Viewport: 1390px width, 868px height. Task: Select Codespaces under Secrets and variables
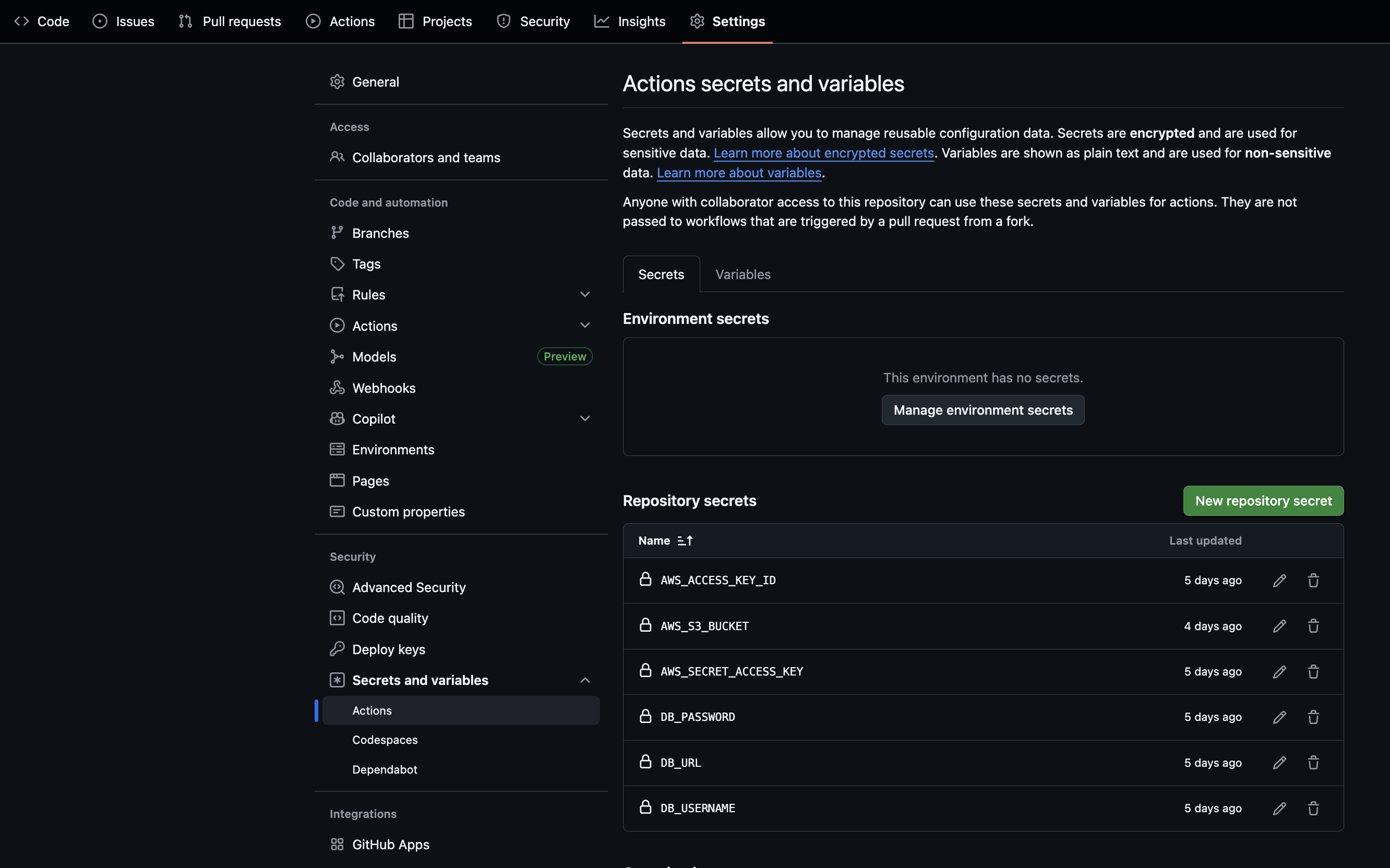[x=385, y=740]
